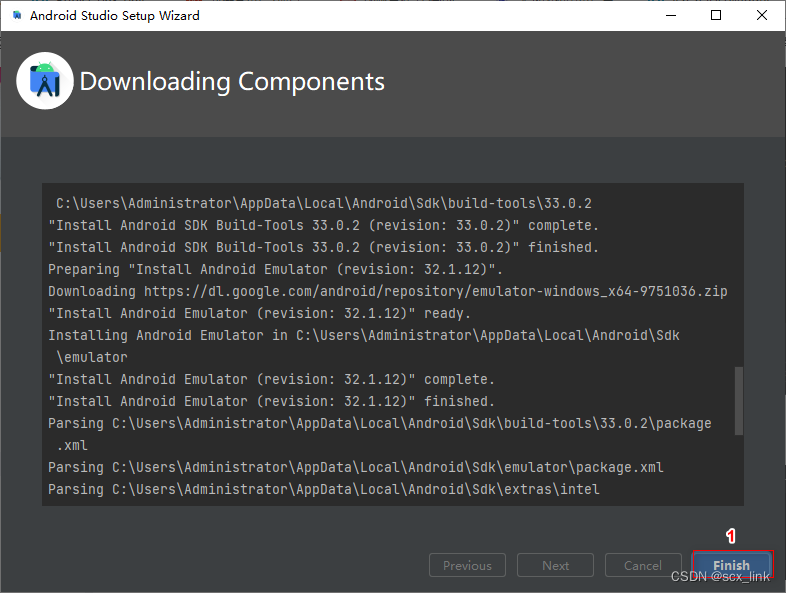Click the Android Studio Setup Wizard title text
Image resolution: width=786 pixels, height=593 pixels.
[x=115, y=16]
